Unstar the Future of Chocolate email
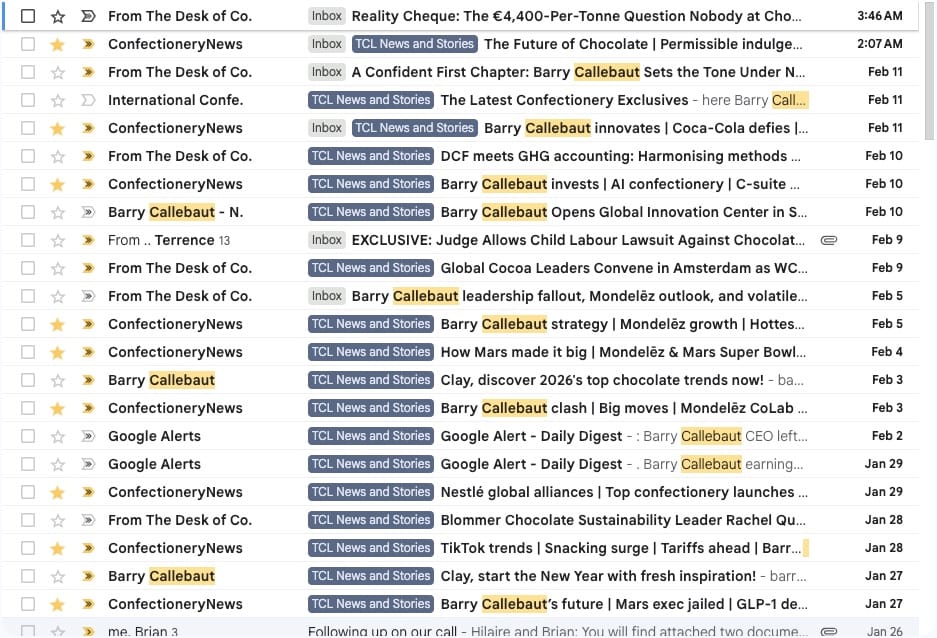The height and width of the screenshot is (638, 937). pos(58,44)
